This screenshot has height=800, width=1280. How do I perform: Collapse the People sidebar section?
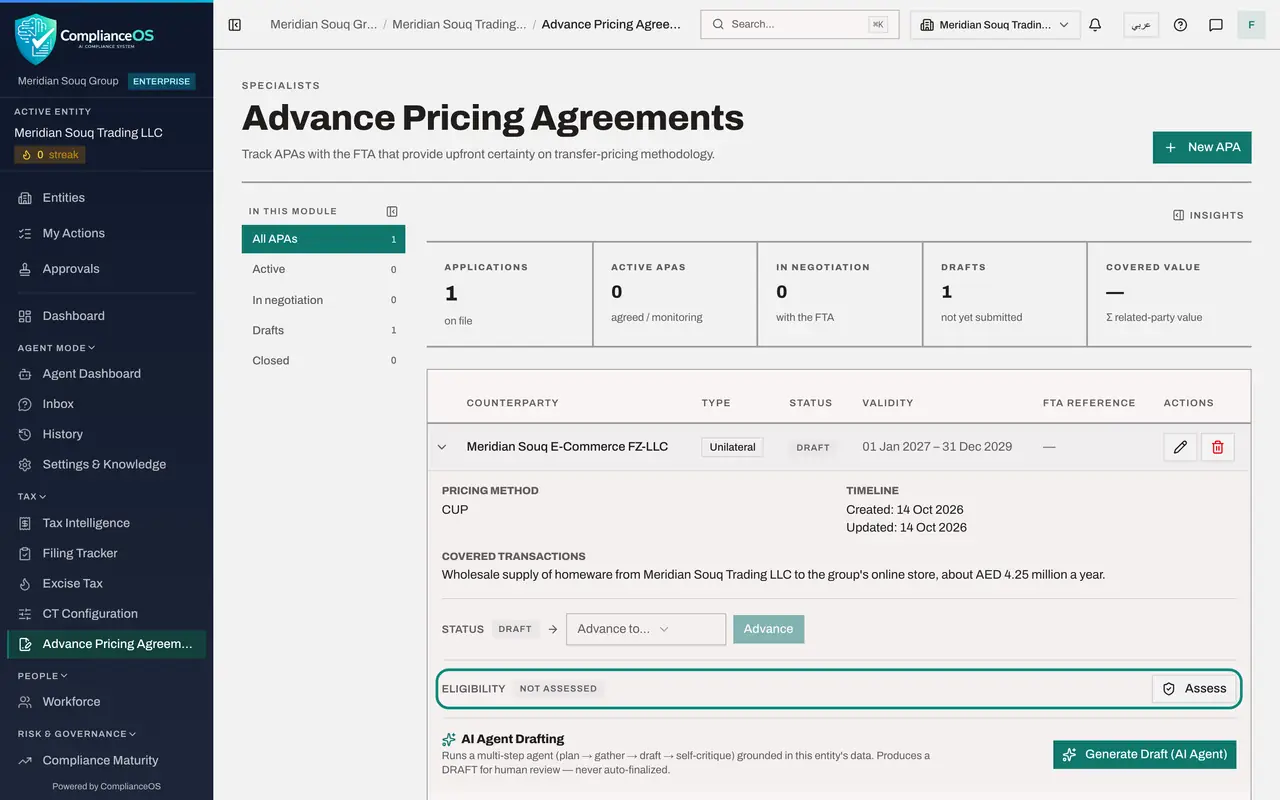(42, 676)
